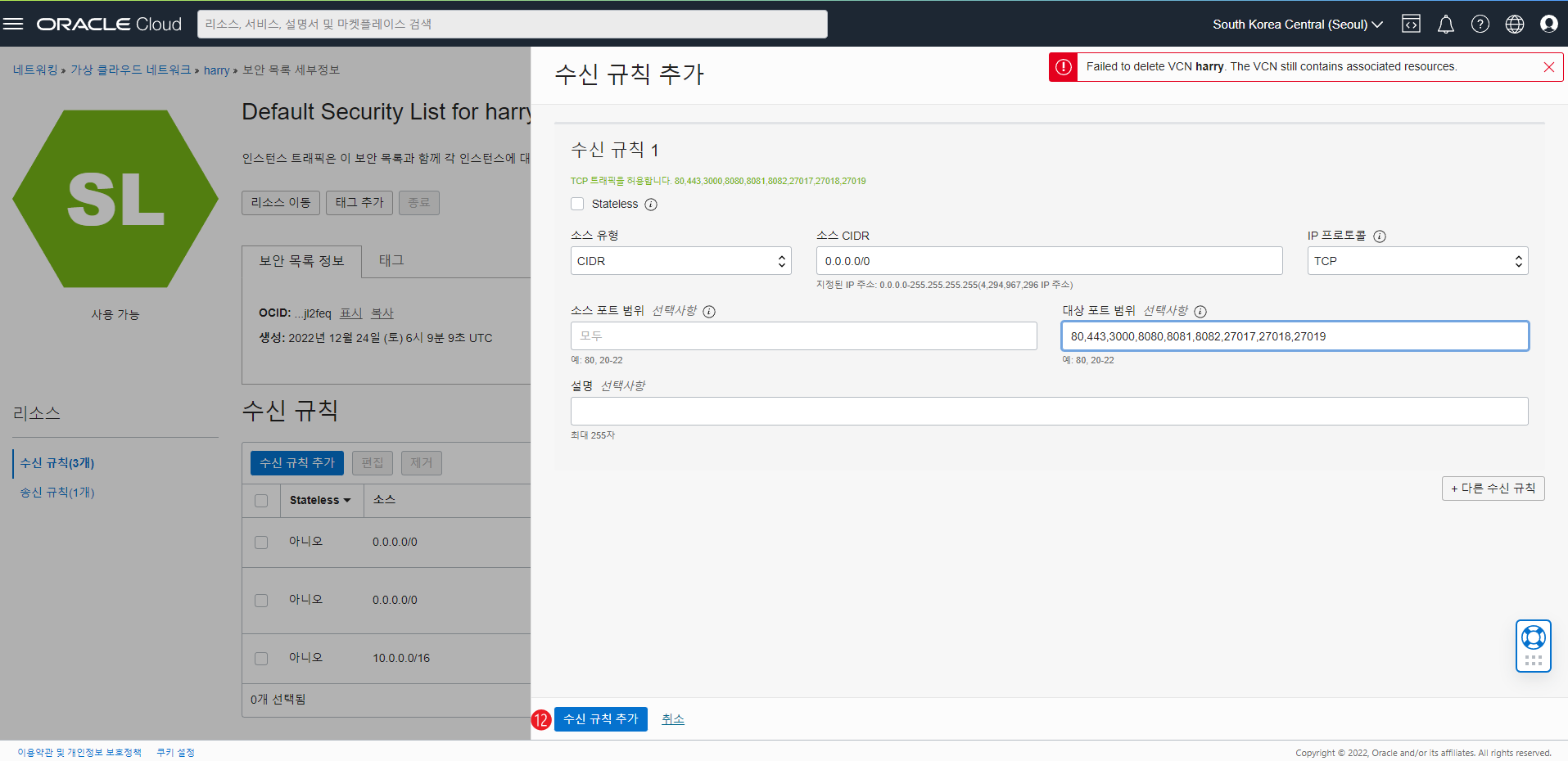Click the greyed 종료 button
This screenshot has height=761, width=1568.
coord(419,203)
